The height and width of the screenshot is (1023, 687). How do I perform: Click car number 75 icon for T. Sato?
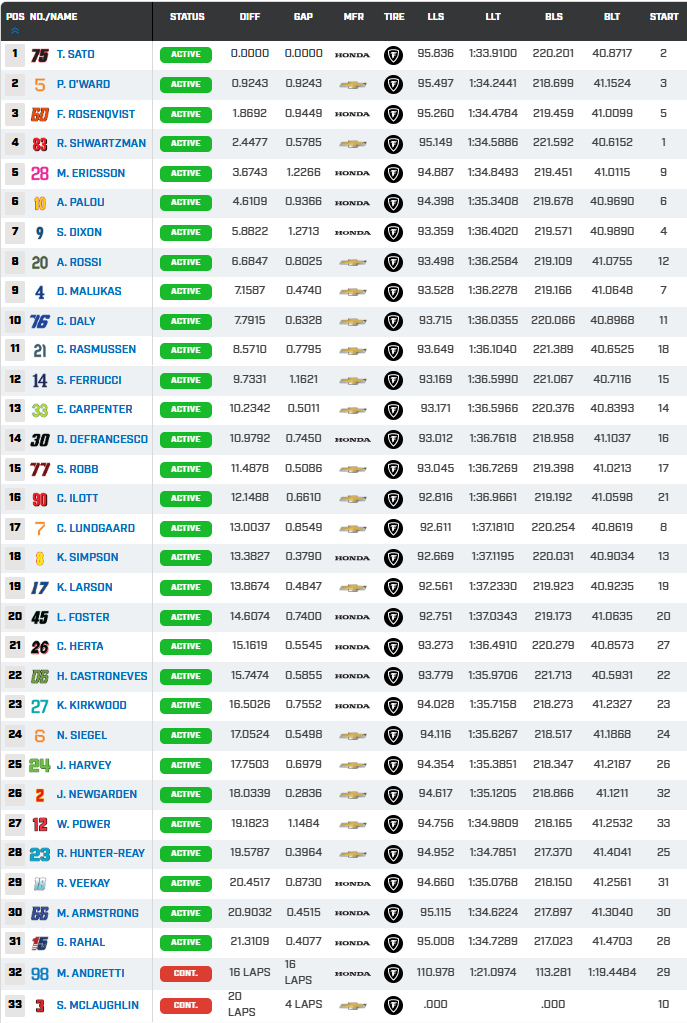tap(40, 55)
